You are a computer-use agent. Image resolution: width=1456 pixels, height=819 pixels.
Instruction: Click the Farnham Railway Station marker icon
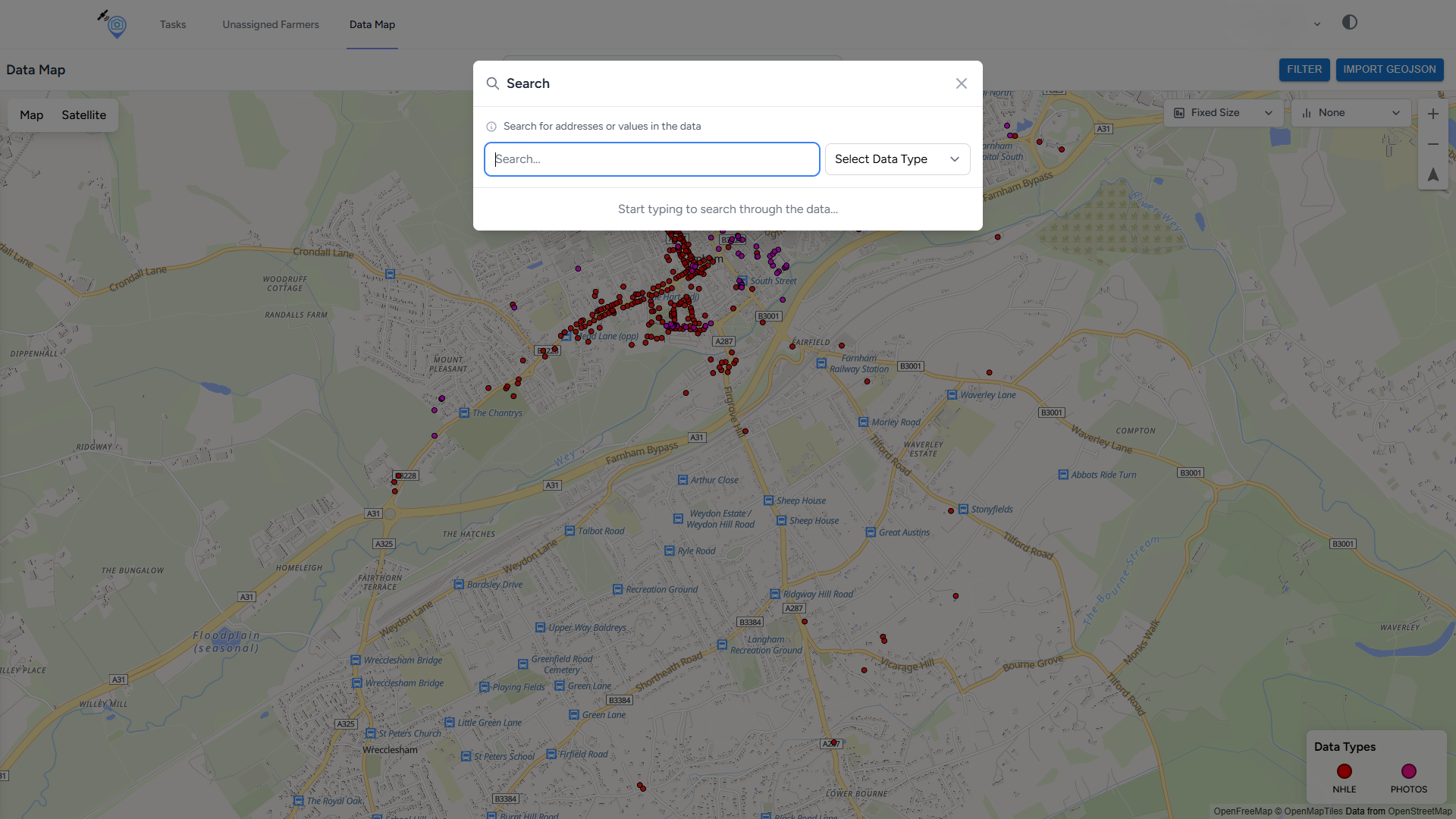(x=821, y=364)
